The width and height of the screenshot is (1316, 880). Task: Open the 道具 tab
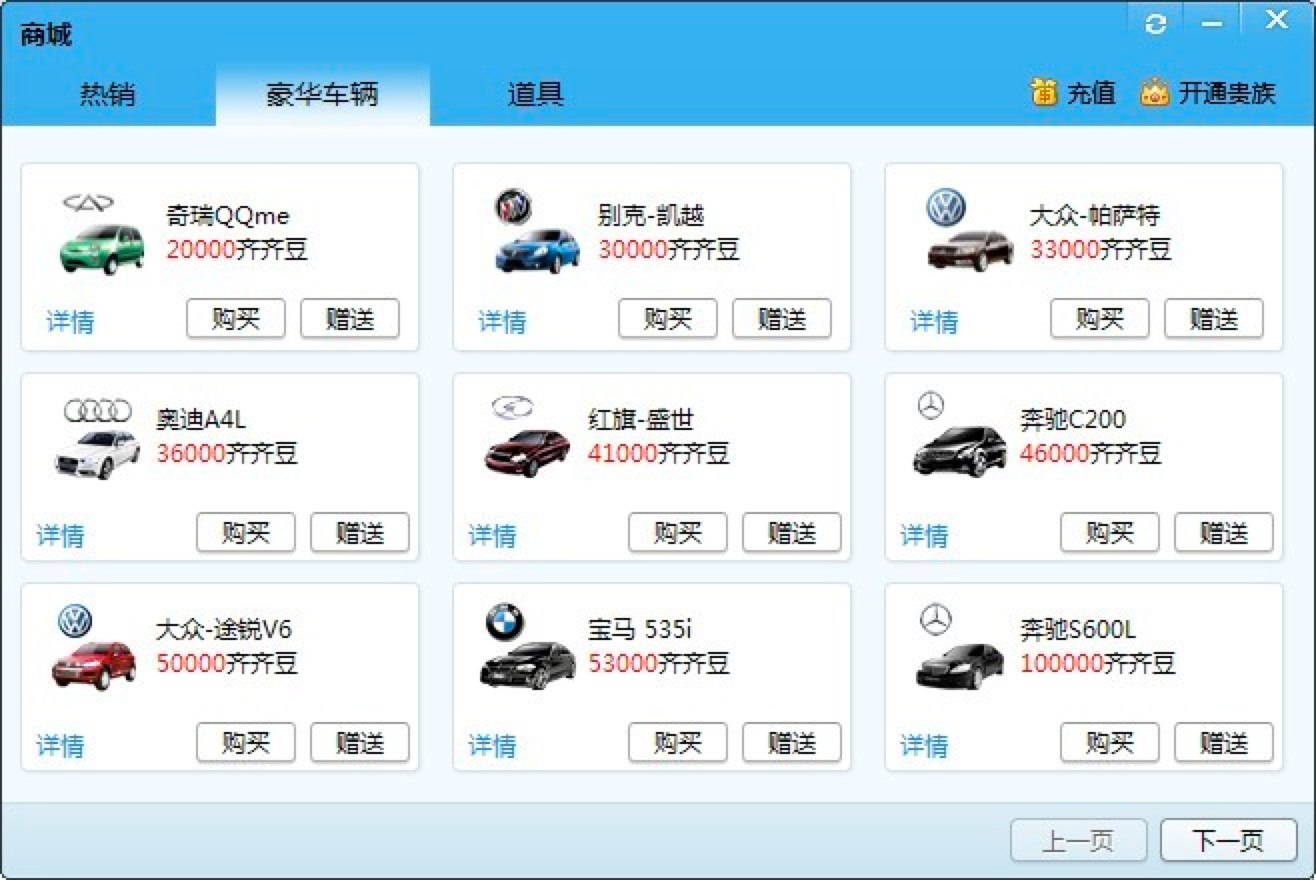536,94
